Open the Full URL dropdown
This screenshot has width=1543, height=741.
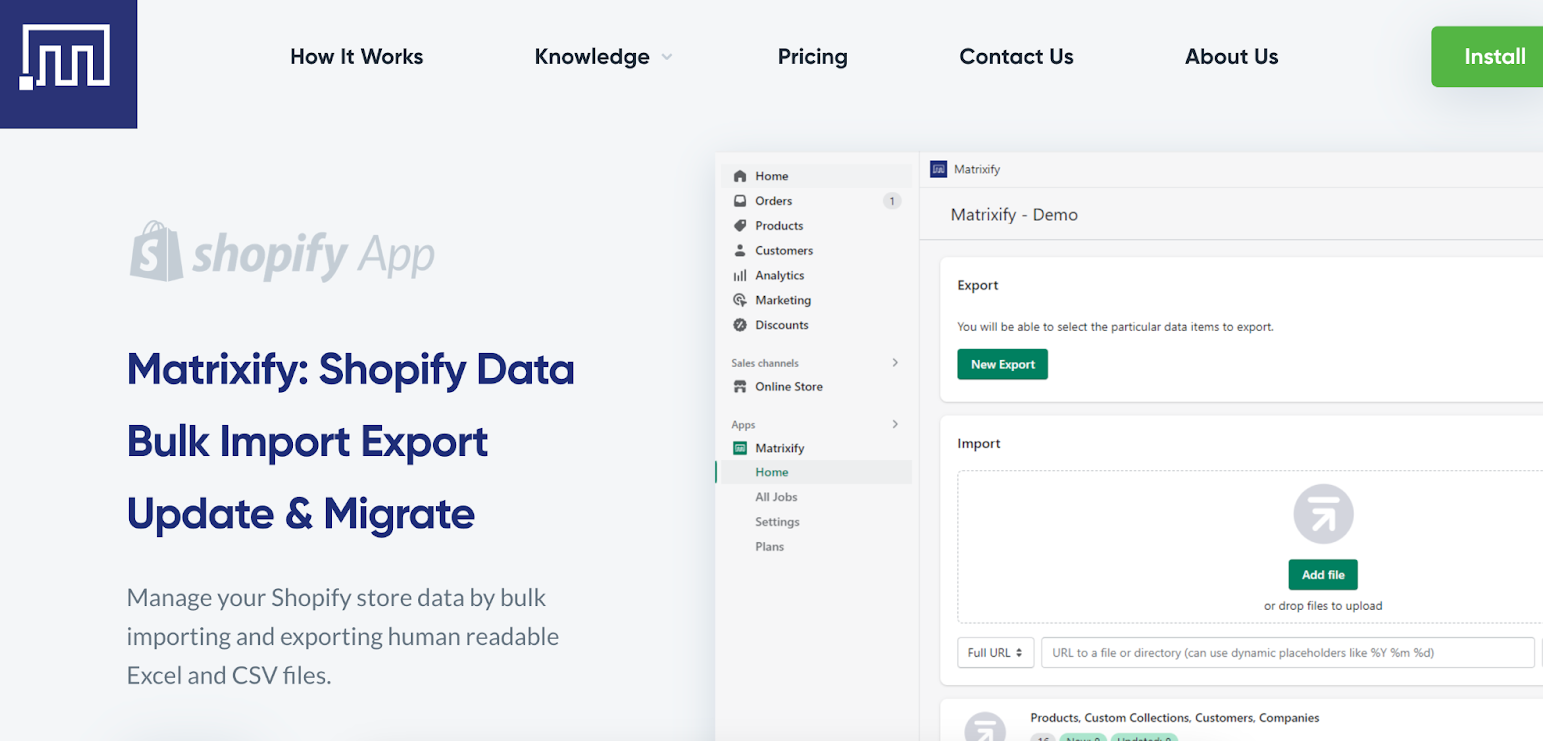pyautogui.click(x=995, y=652)
